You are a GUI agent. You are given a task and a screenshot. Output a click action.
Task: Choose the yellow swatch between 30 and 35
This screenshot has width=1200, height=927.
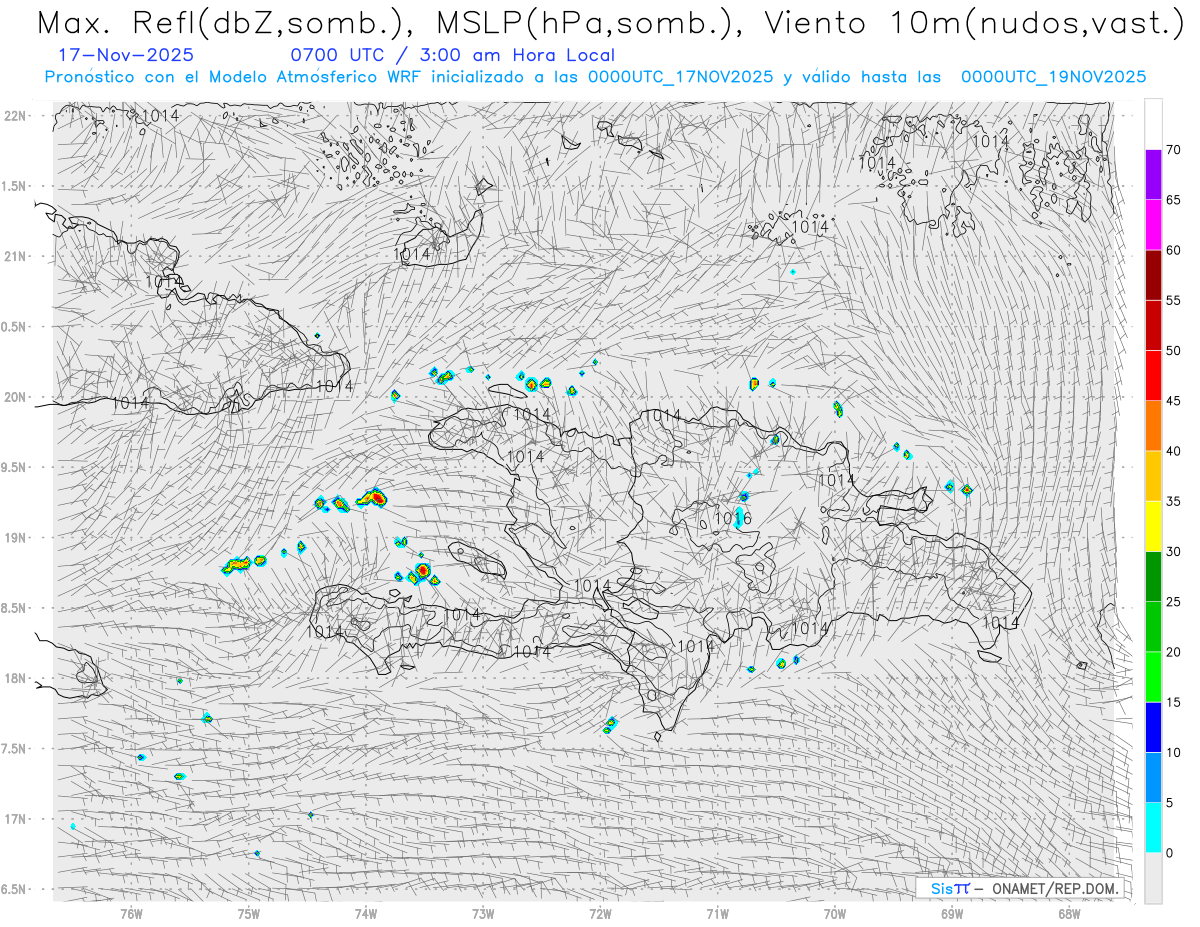point(1153,526)
